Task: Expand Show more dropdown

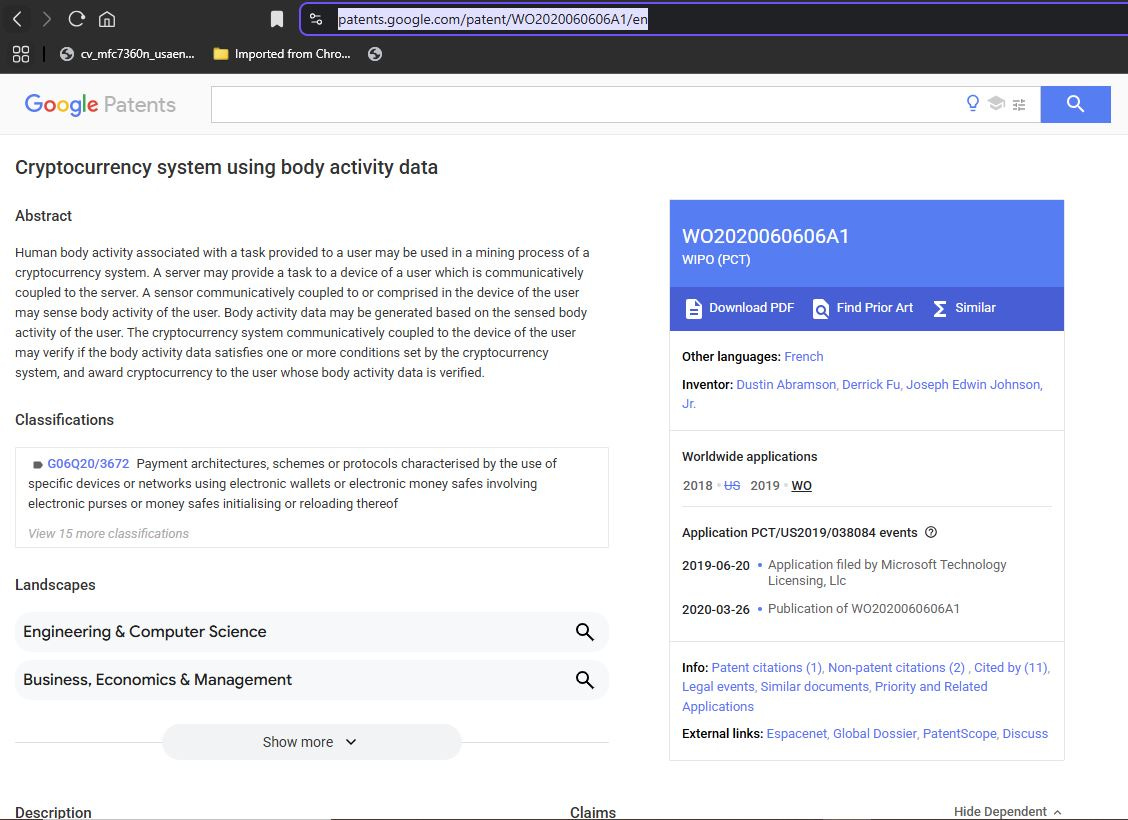Action: (311, 742)
